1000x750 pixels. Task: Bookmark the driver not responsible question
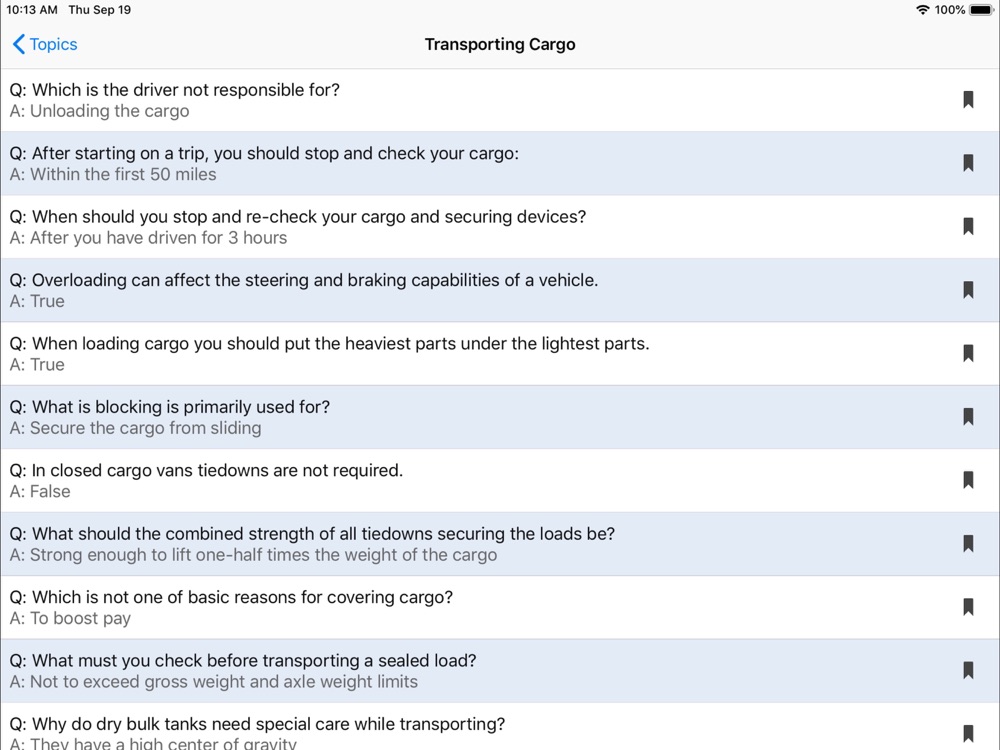click(x=968, y=100)
